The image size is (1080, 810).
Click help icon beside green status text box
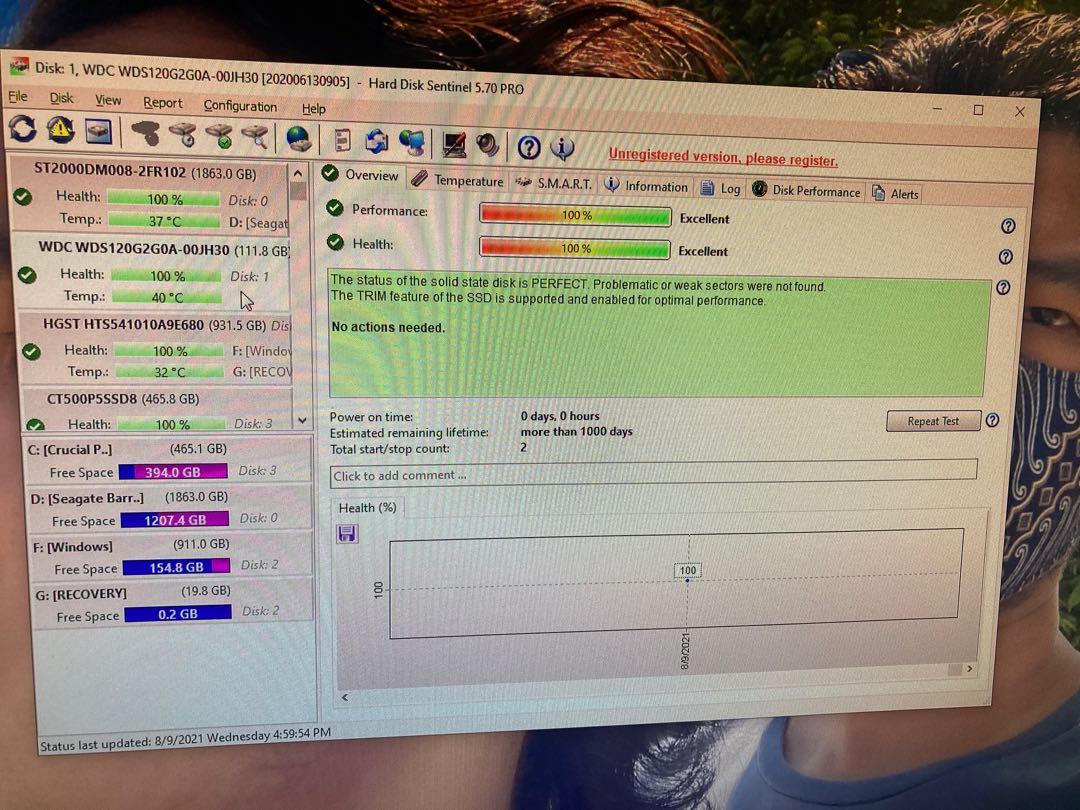click(x=1004, y=288)
